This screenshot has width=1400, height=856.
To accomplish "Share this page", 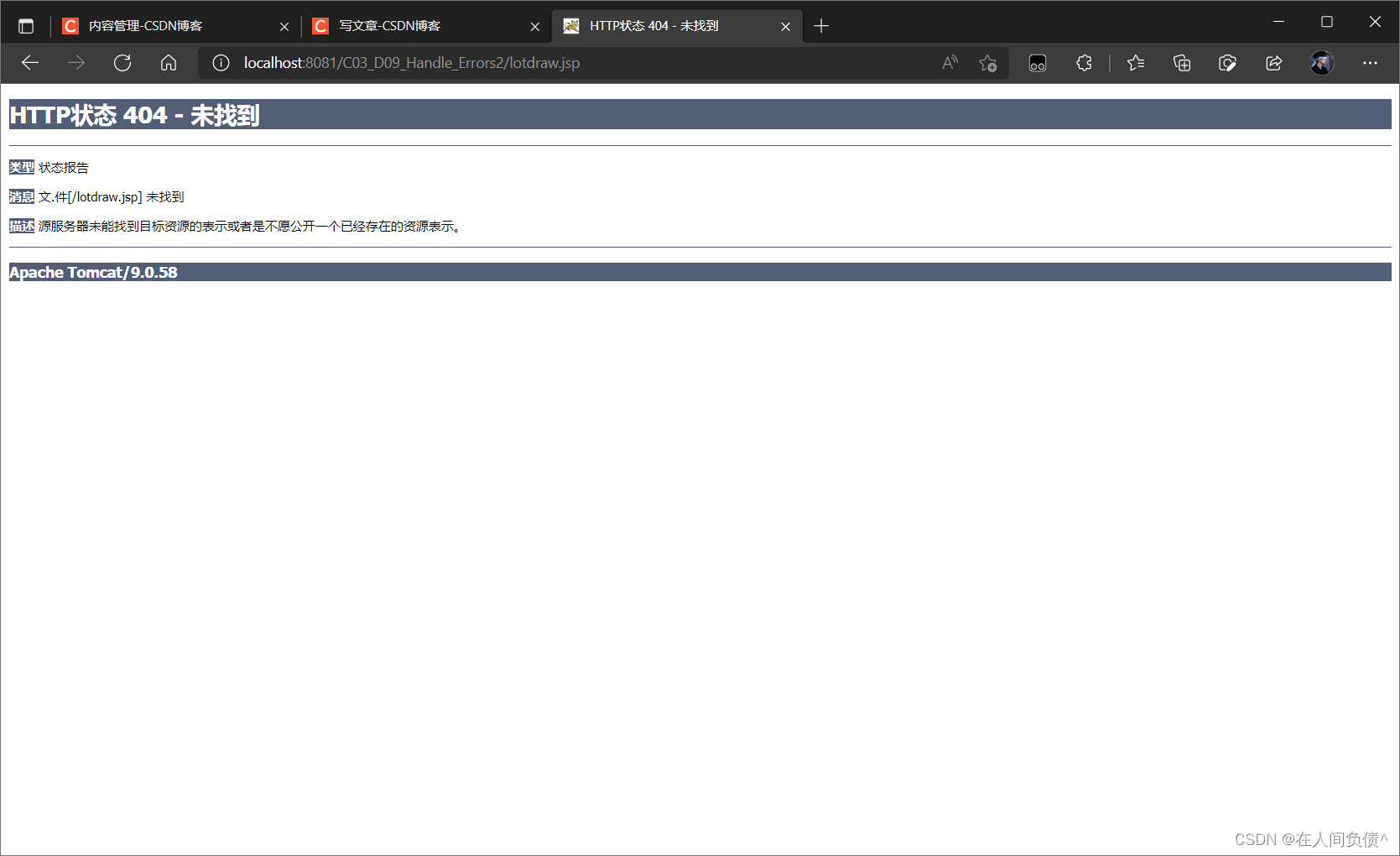I will (1274, 63).
